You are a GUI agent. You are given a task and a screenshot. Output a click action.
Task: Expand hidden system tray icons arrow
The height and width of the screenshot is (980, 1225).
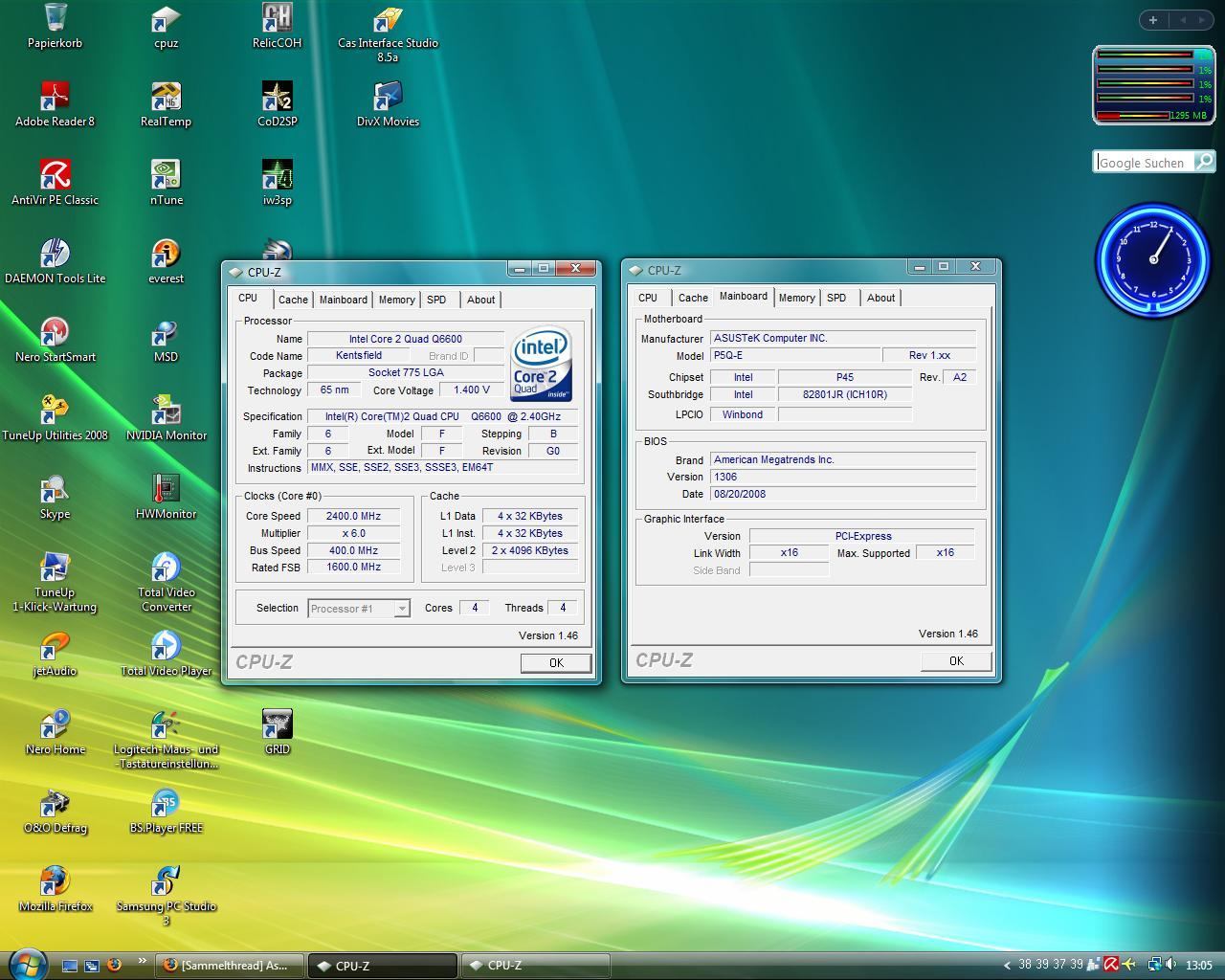tap(1007, 966)
